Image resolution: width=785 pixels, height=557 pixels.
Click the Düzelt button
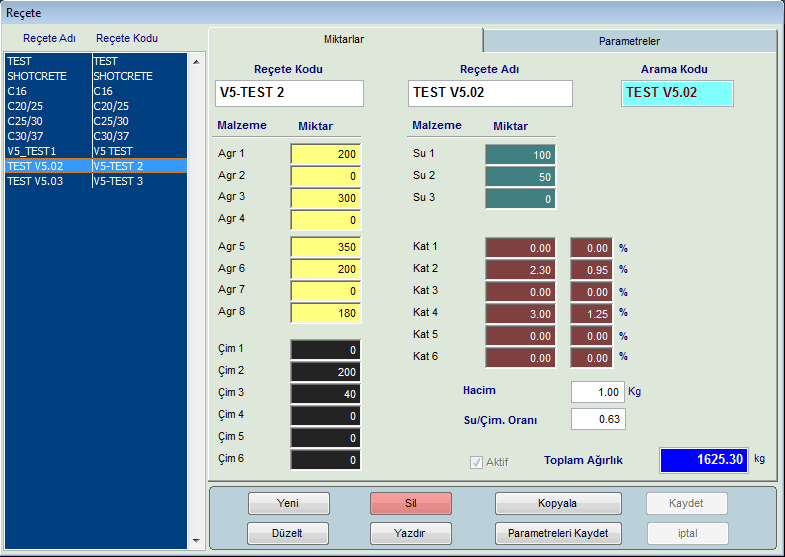289,533
